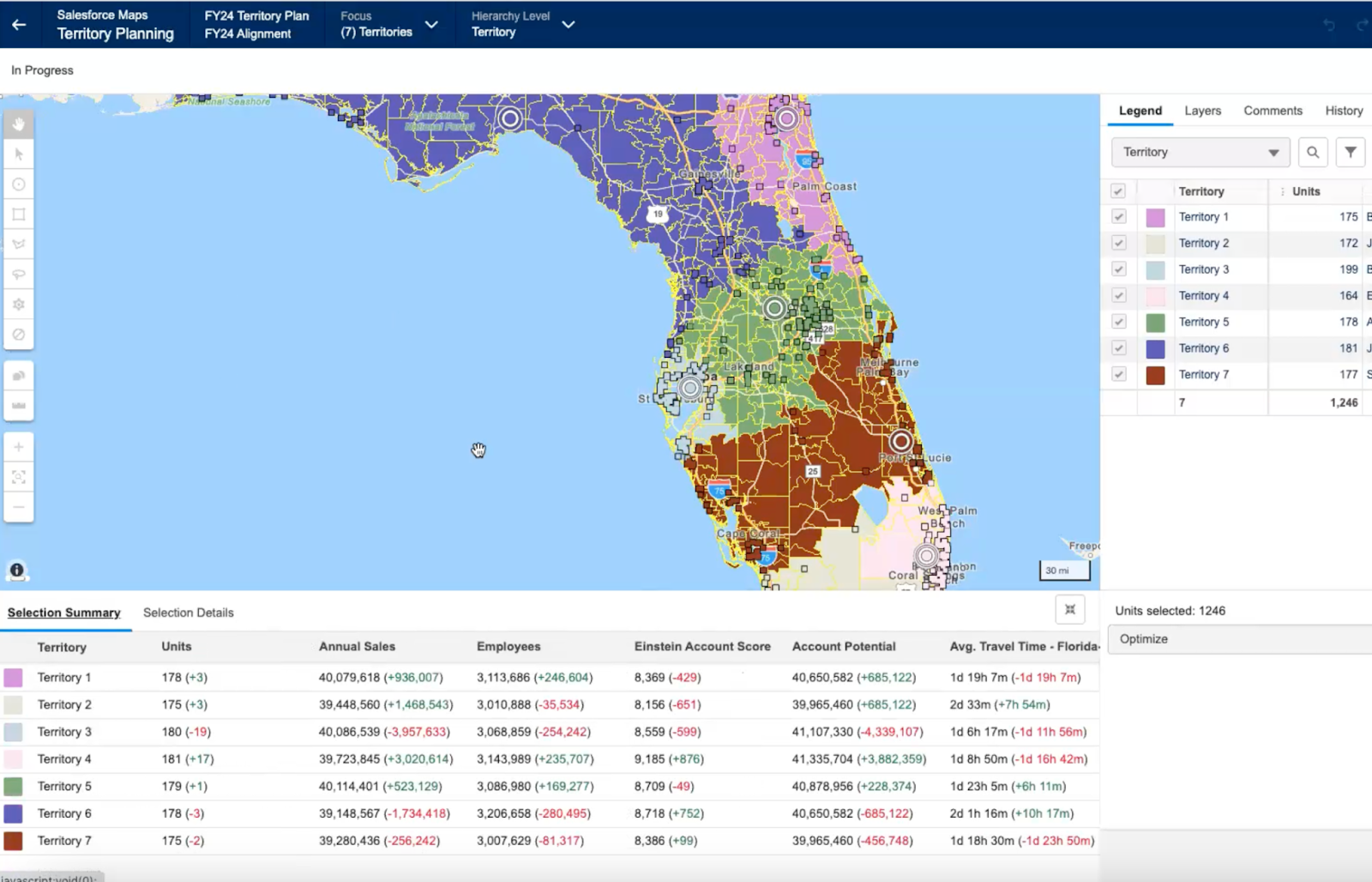Click the map info icon
The width and height of the screenshot is (1372, 882).
[17, 571]
